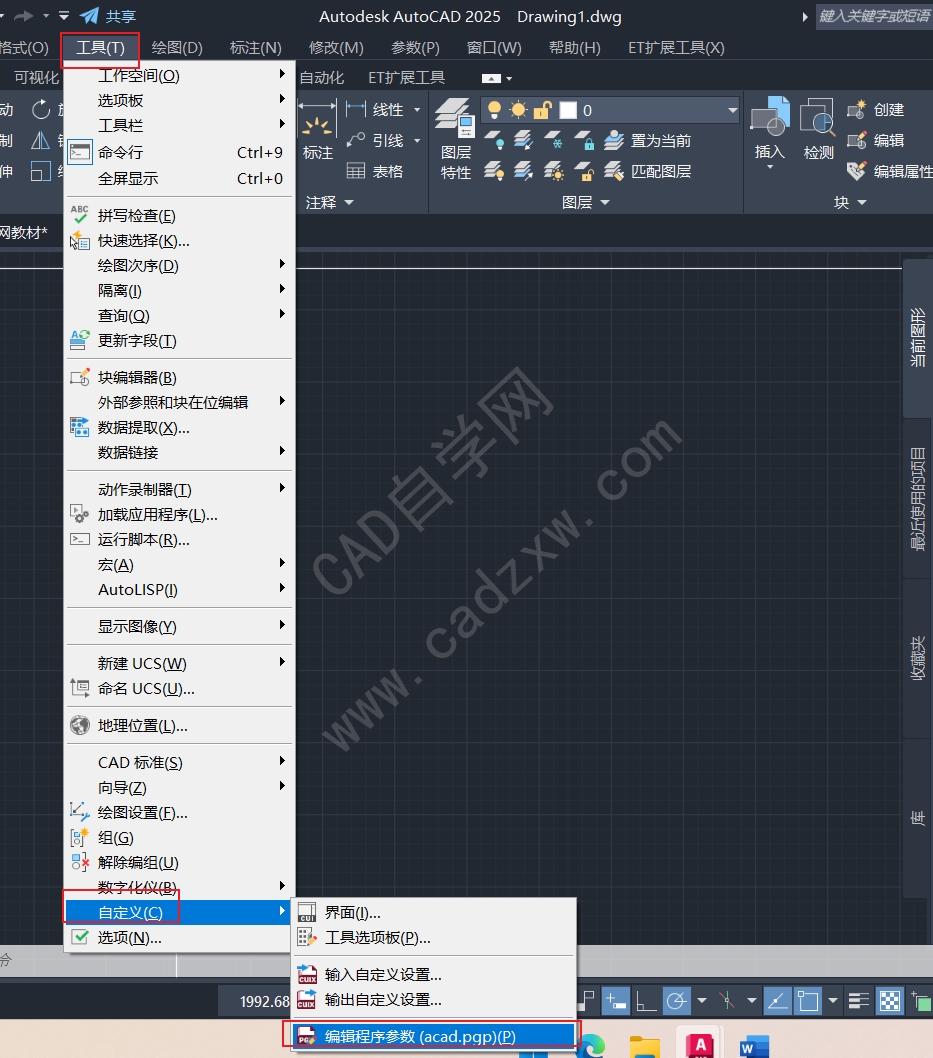Click the AutoCAD taskbar icon

(x=700, y=1046)
